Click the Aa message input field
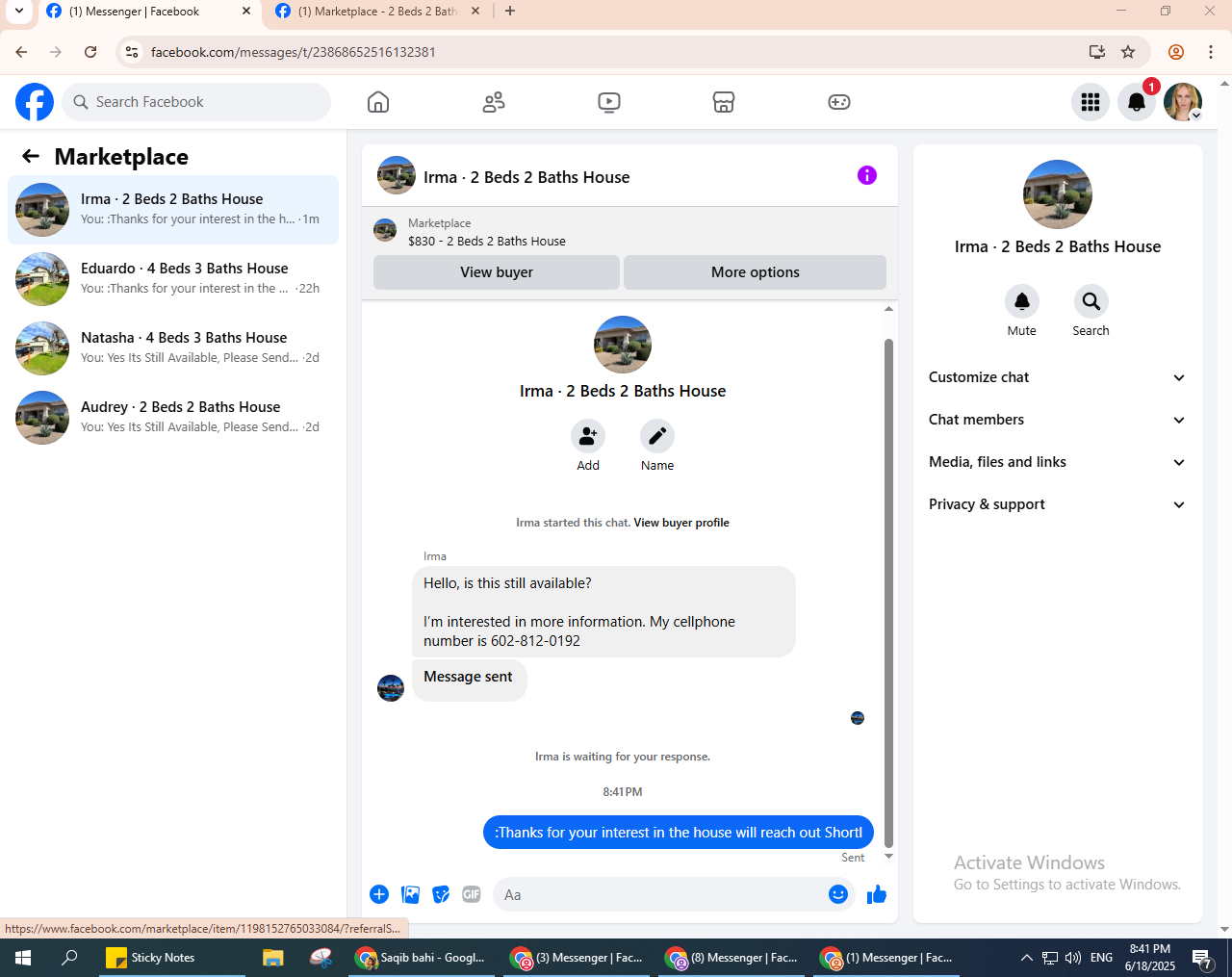This screenshot has height=977, width=1232. [x=660, y=894]
